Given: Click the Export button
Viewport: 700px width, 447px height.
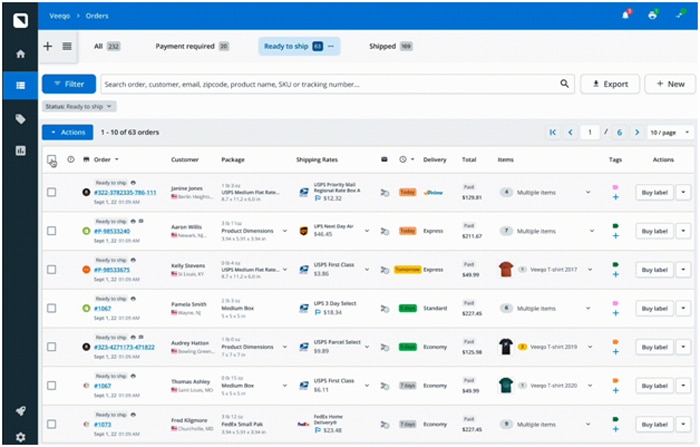Looking at the screenshot, I should click(610, 84).
